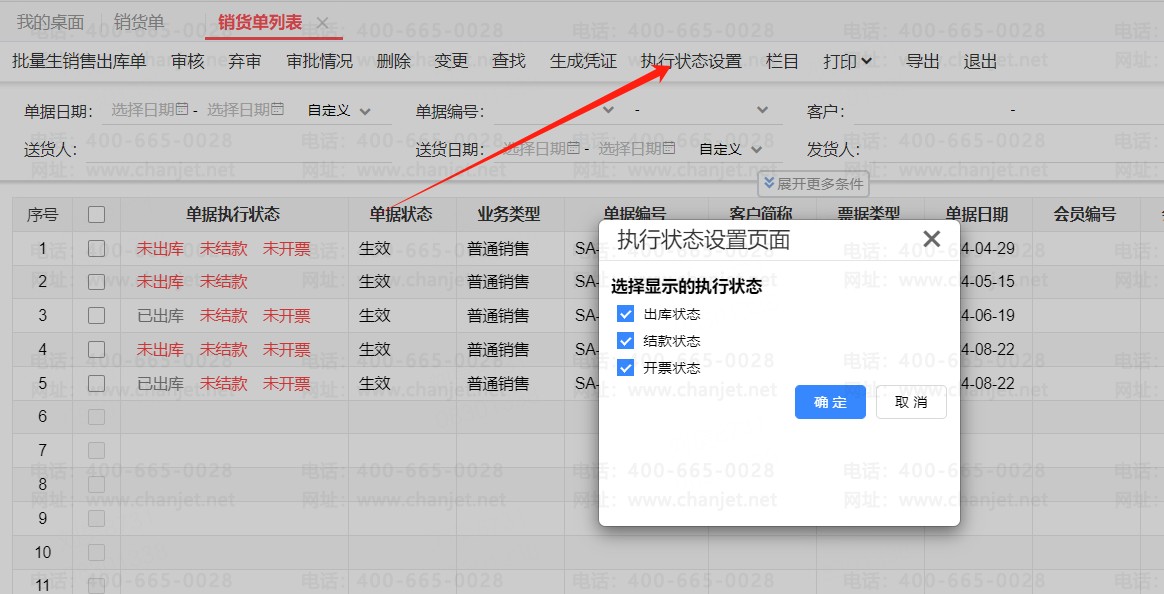Click 删除 in toolbar
1164x594 pixels.
(393, 62)
